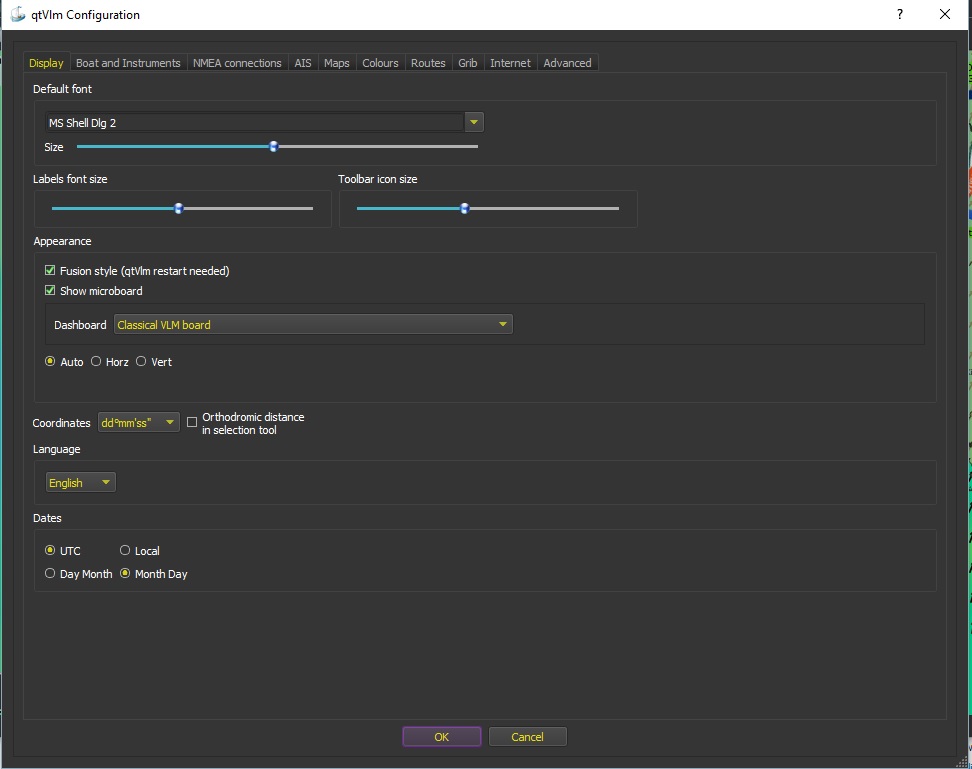972x769 pixels.
Task: Enable Orthodromic distance in selection tool
Action: coord(192,422)
